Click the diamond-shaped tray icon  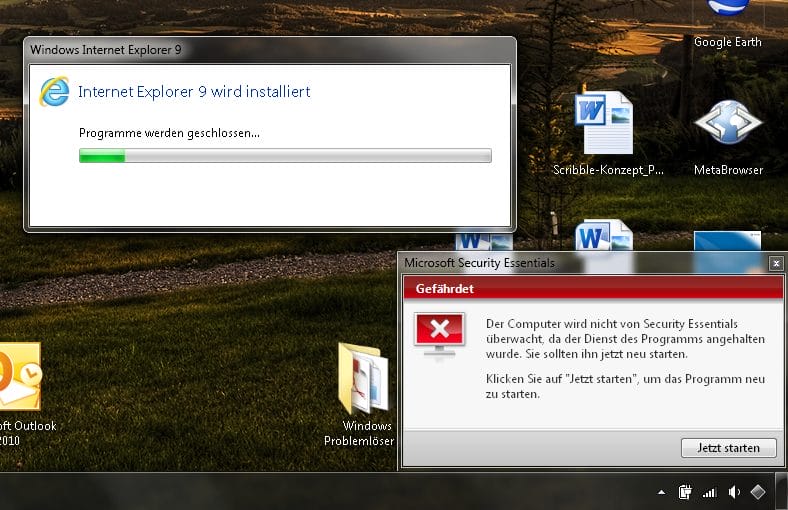pos(759,492)
